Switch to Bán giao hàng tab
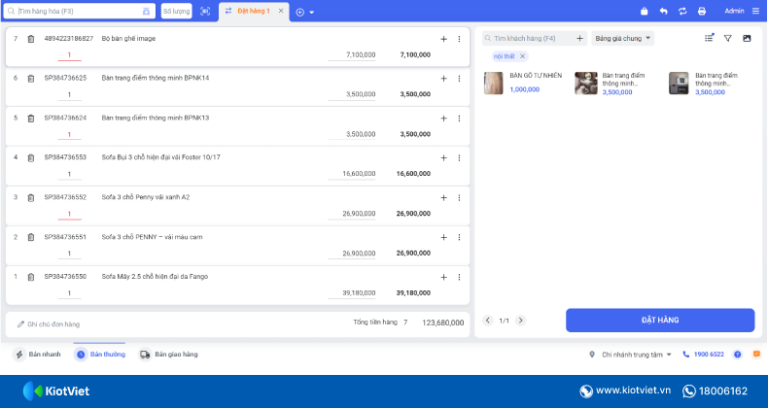The height and width of the screenshot is (408, 768). point(168,354)
